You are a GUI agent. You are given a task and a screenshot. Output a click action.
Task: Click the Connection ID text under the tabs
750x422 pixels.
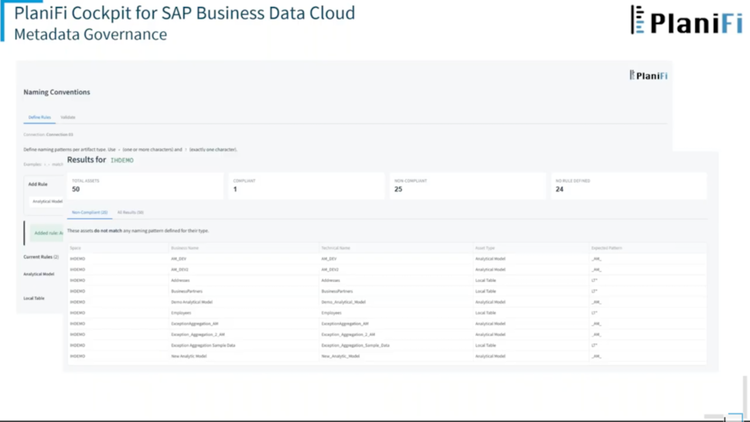tap(48, 135)
